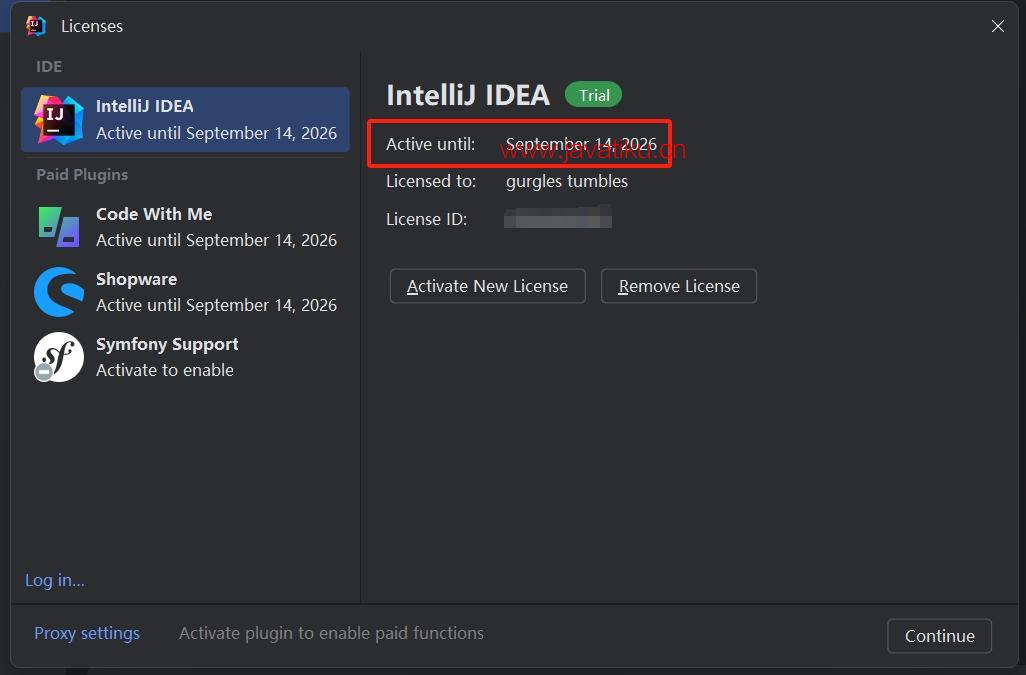Image resolution: width=1026 pixels, height=675 pixels.
Task: Click the Continue button
Action: 940,636
